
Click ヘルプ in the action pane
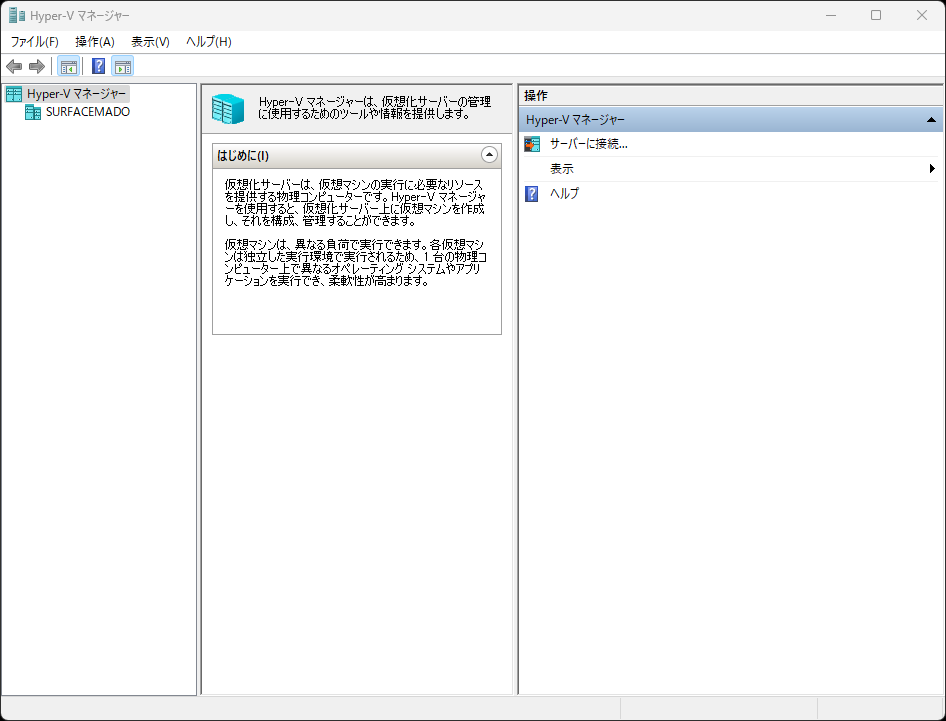click(x=565, y=193)
